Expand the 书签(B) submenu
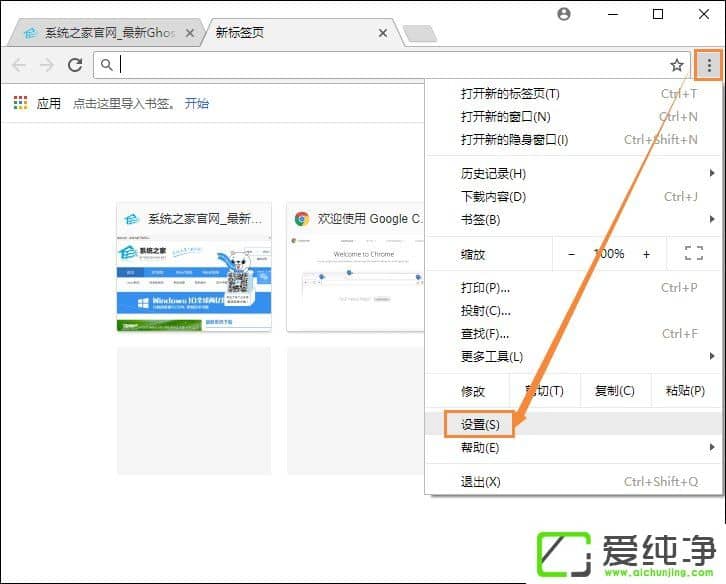 click(574, 220)
